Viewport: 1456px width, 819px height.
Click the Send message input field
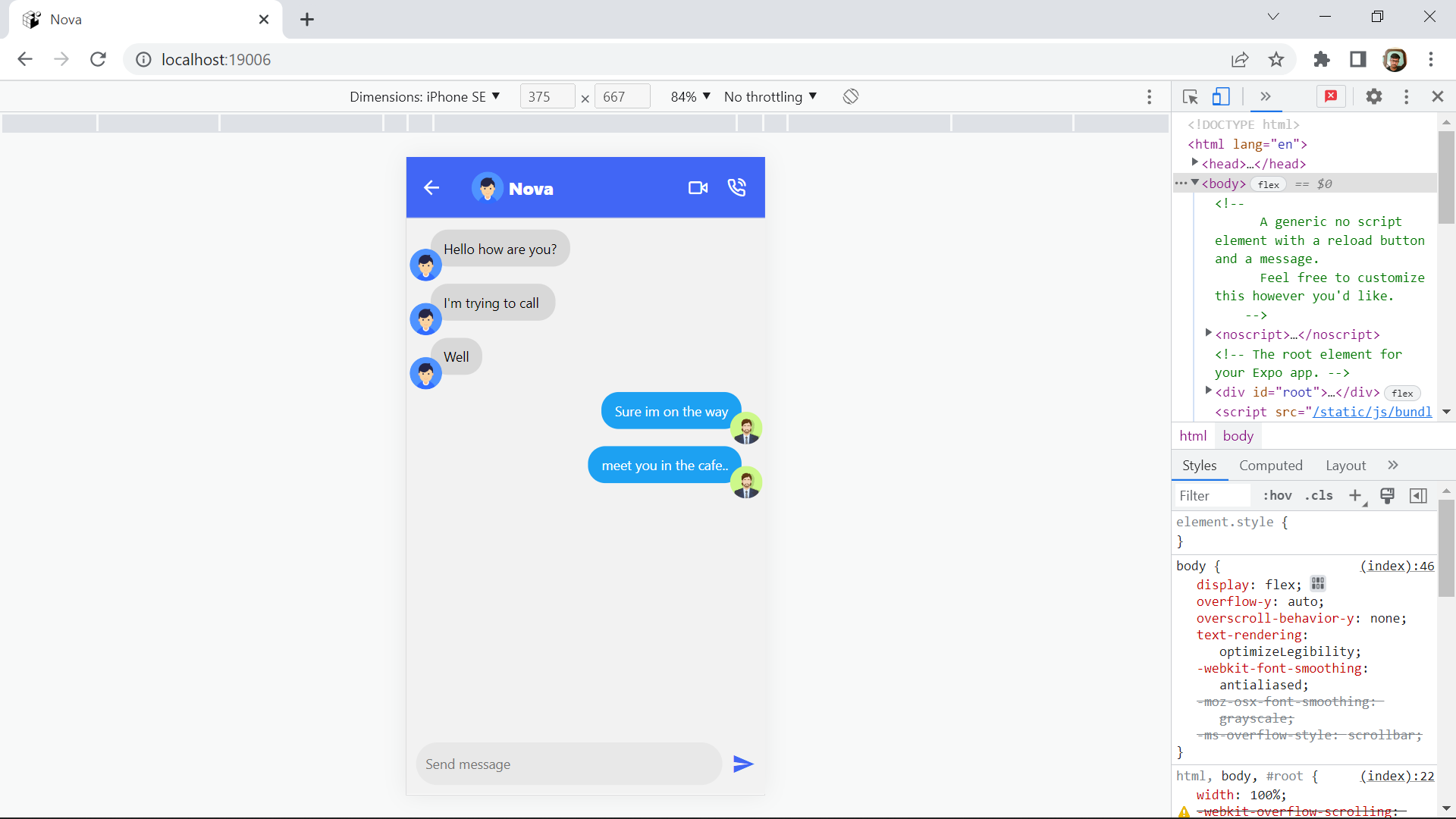click(x=569, y=764)
